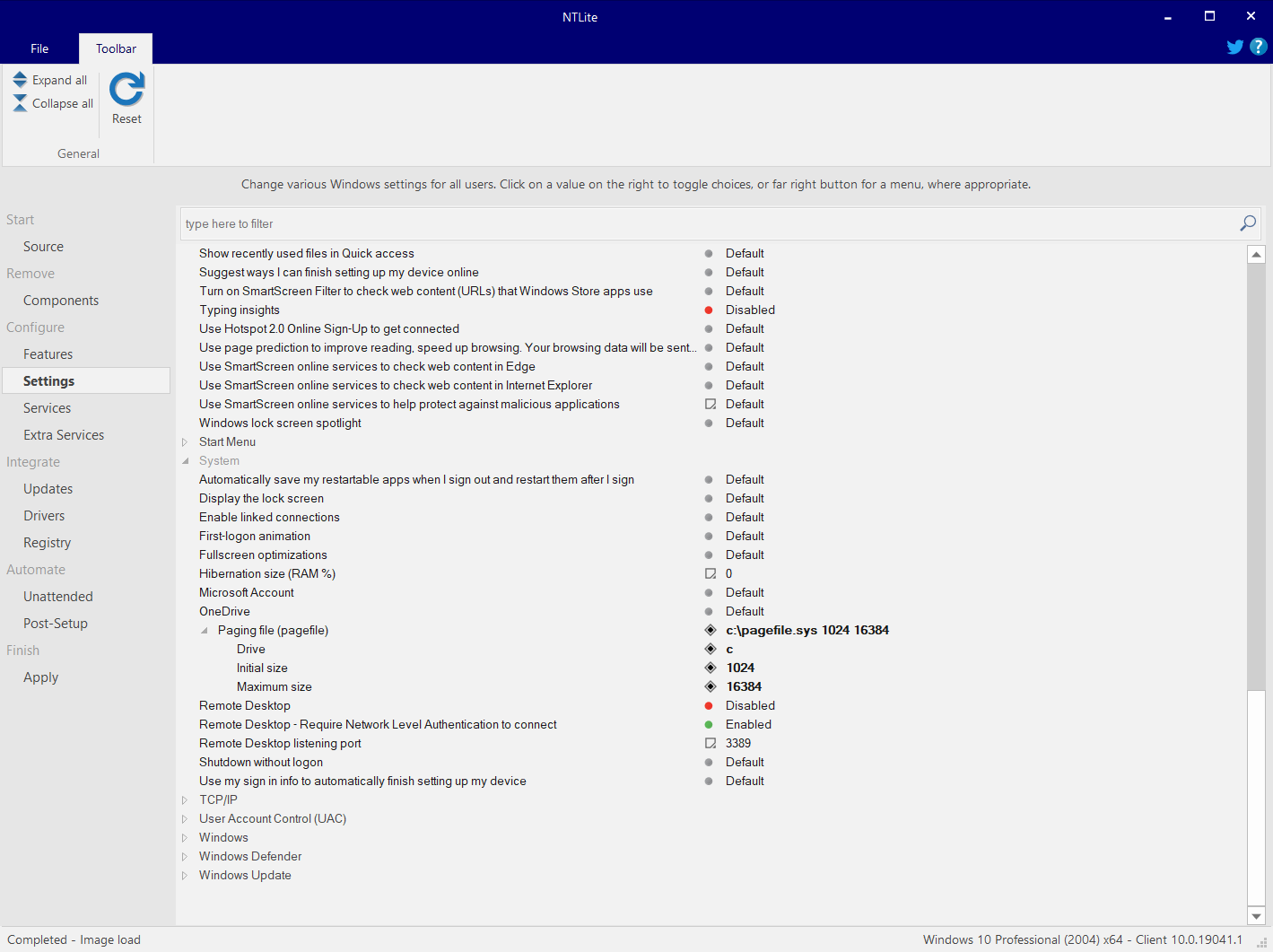Click the blue help question mark icon
The width and height of the screenshot is (1273, 952).
click(x=1258, y=47)
